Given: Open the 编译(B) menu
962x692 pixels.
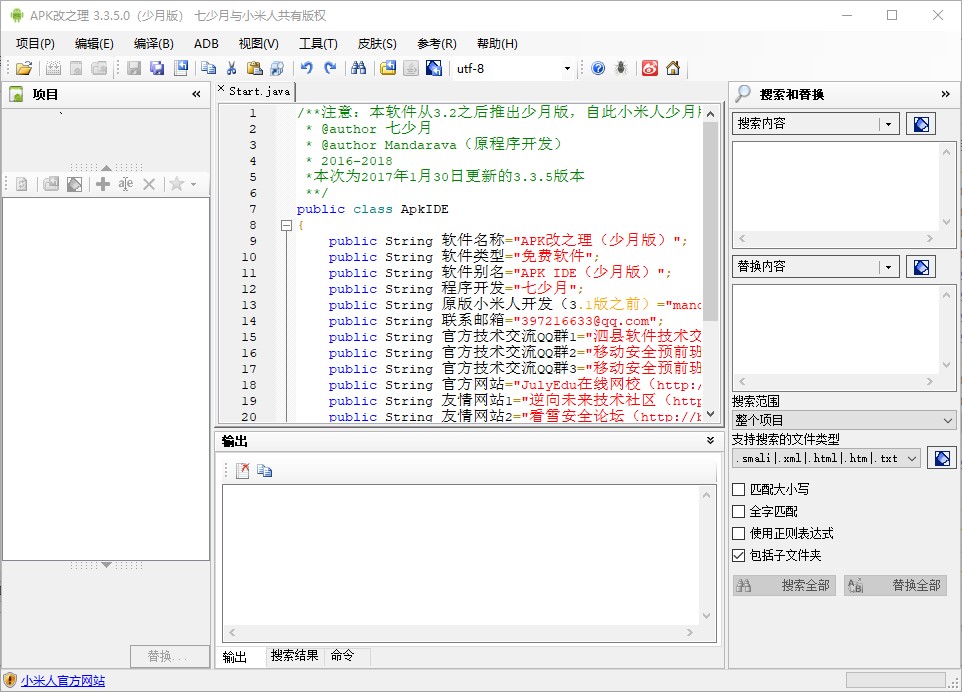Looking at the screenshot, I should tap(153, 44).
